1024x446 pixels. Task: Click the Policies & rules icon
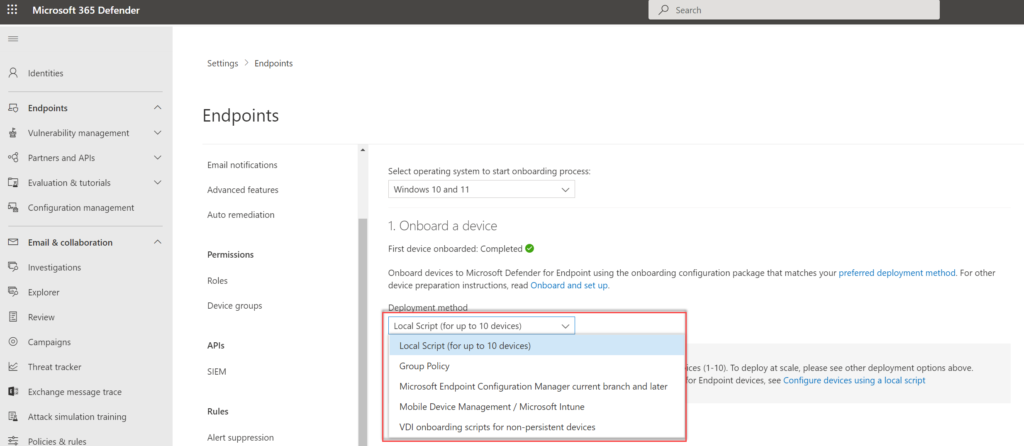click(12, 441)
